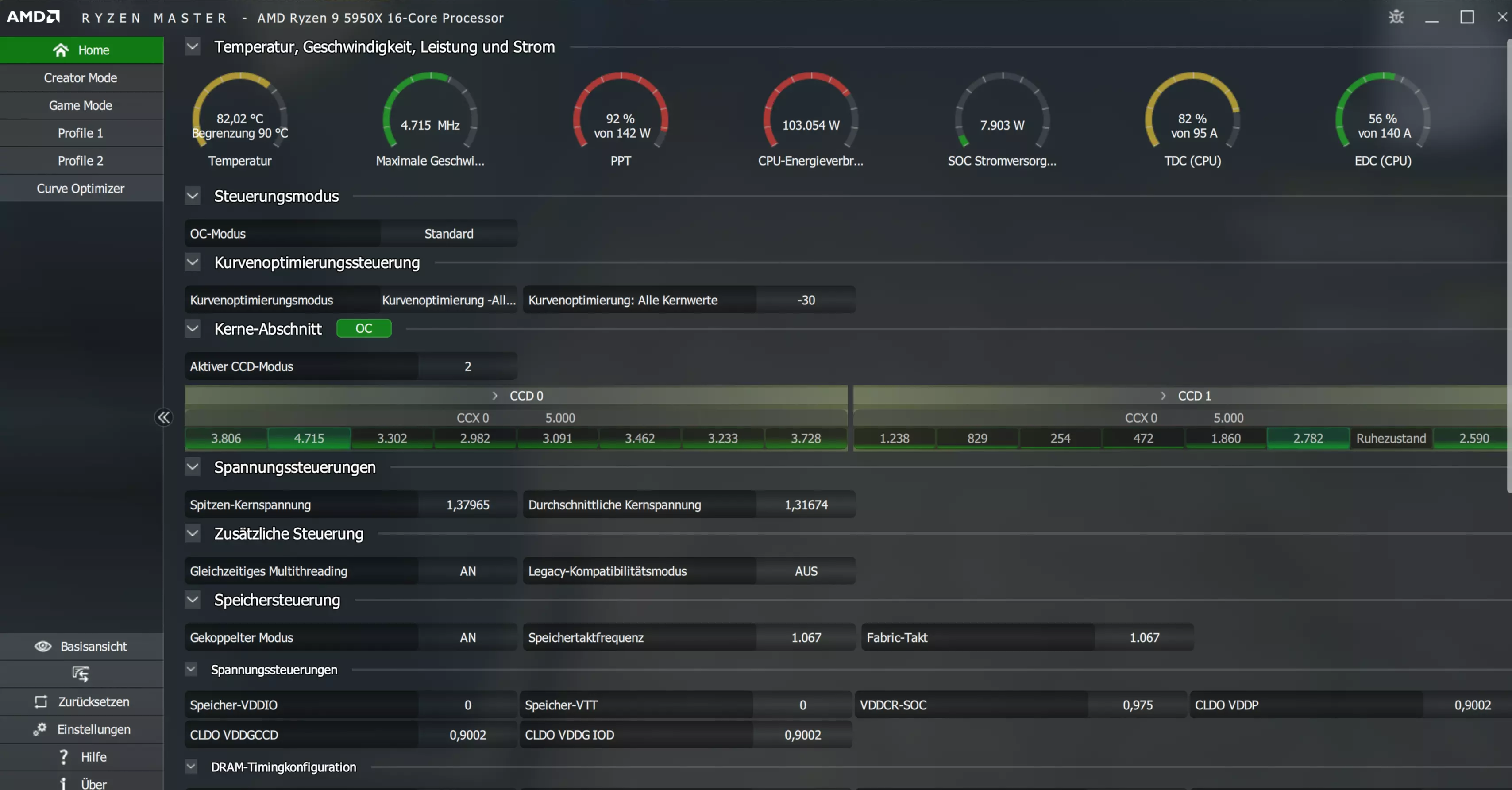The height and width of the screenshot is (790, 1512).
Task: Collapse the DRAM-Timingkonfiguration subsection
Action: click(191, 766)
